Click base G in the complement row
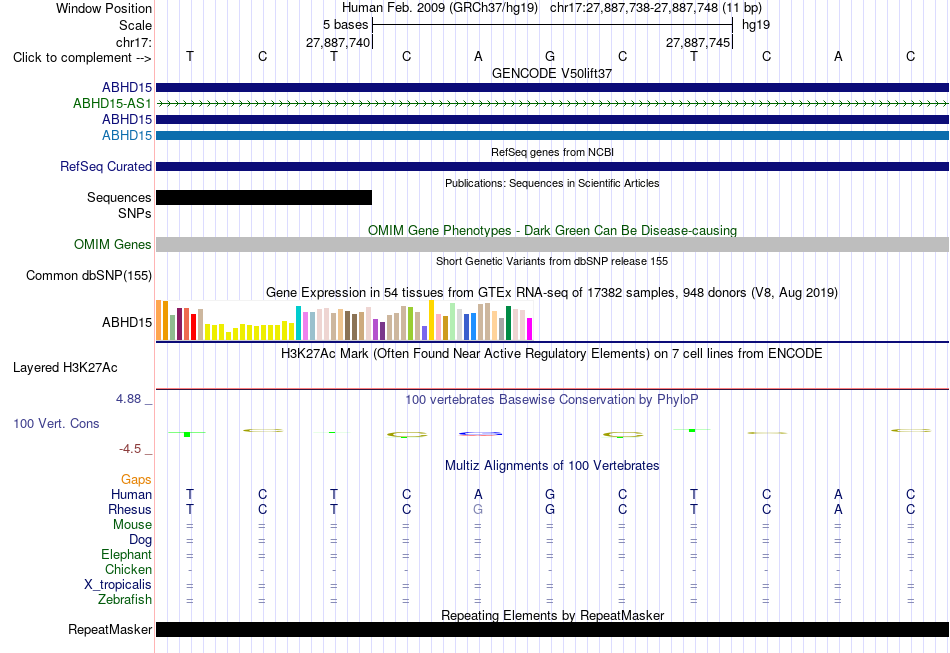 [550, 56]
